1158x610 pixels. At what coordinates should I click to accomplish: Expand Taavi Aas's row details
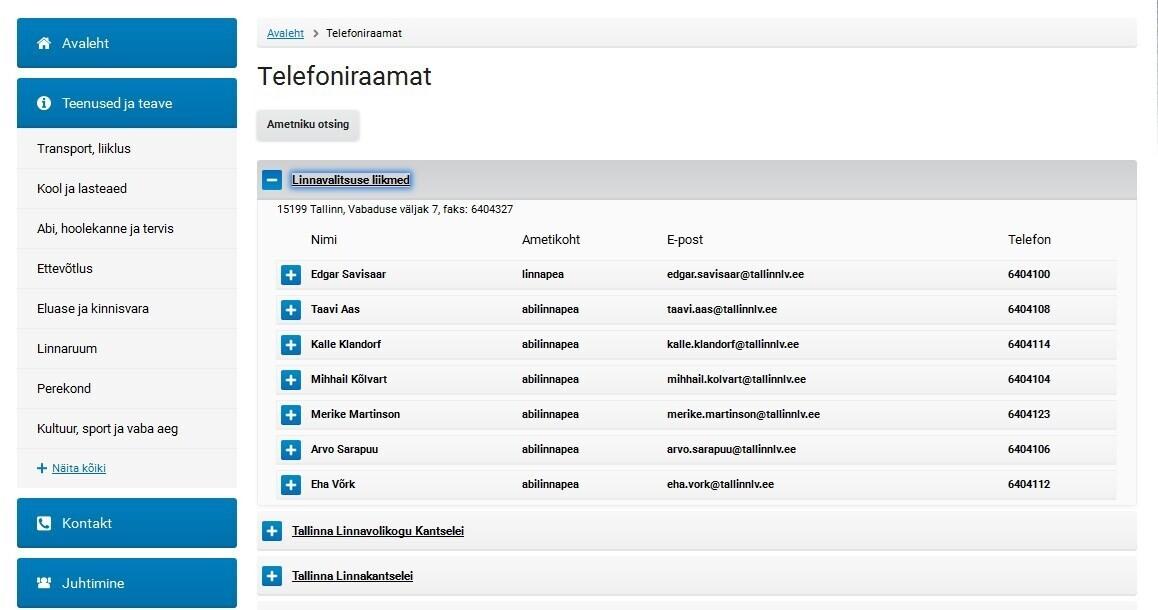click(291, 309)
